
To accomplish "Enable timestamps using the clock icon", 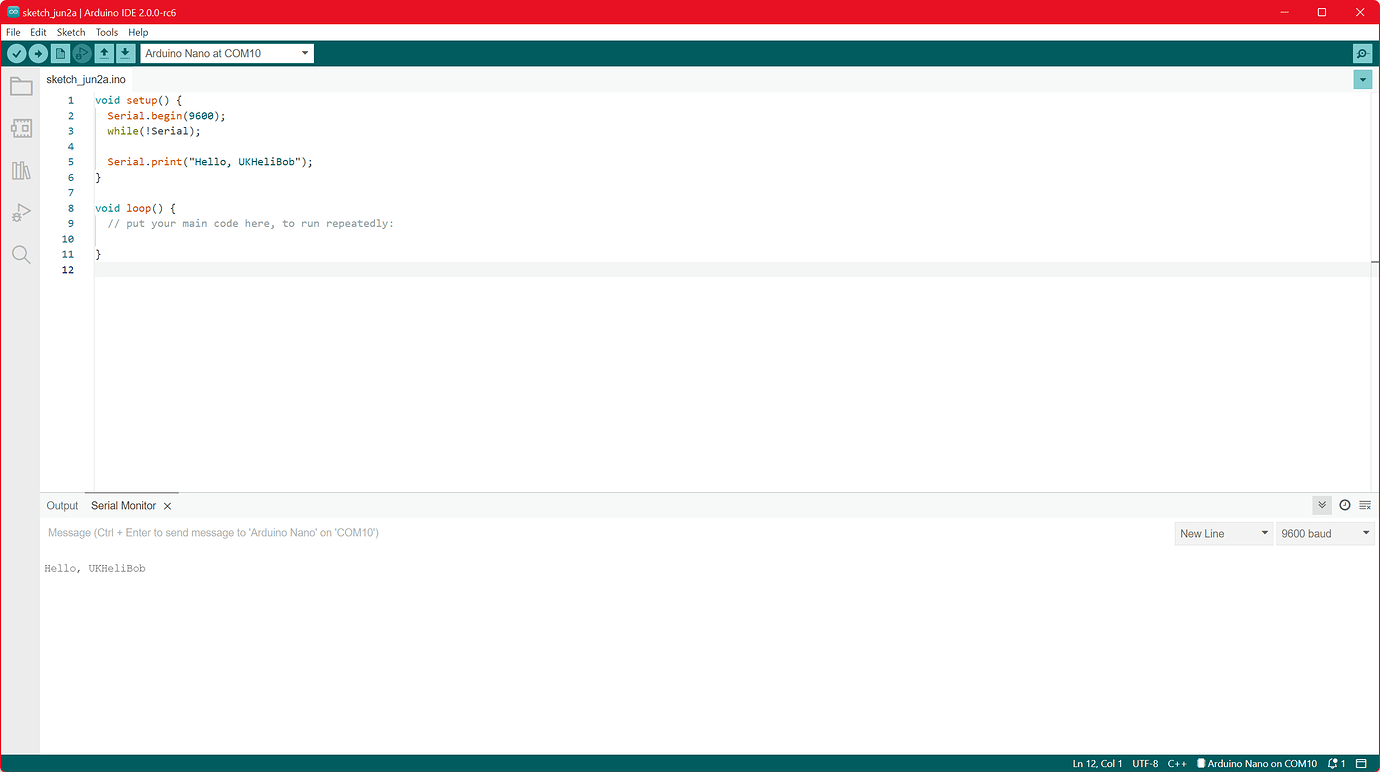I will 1344,505.
